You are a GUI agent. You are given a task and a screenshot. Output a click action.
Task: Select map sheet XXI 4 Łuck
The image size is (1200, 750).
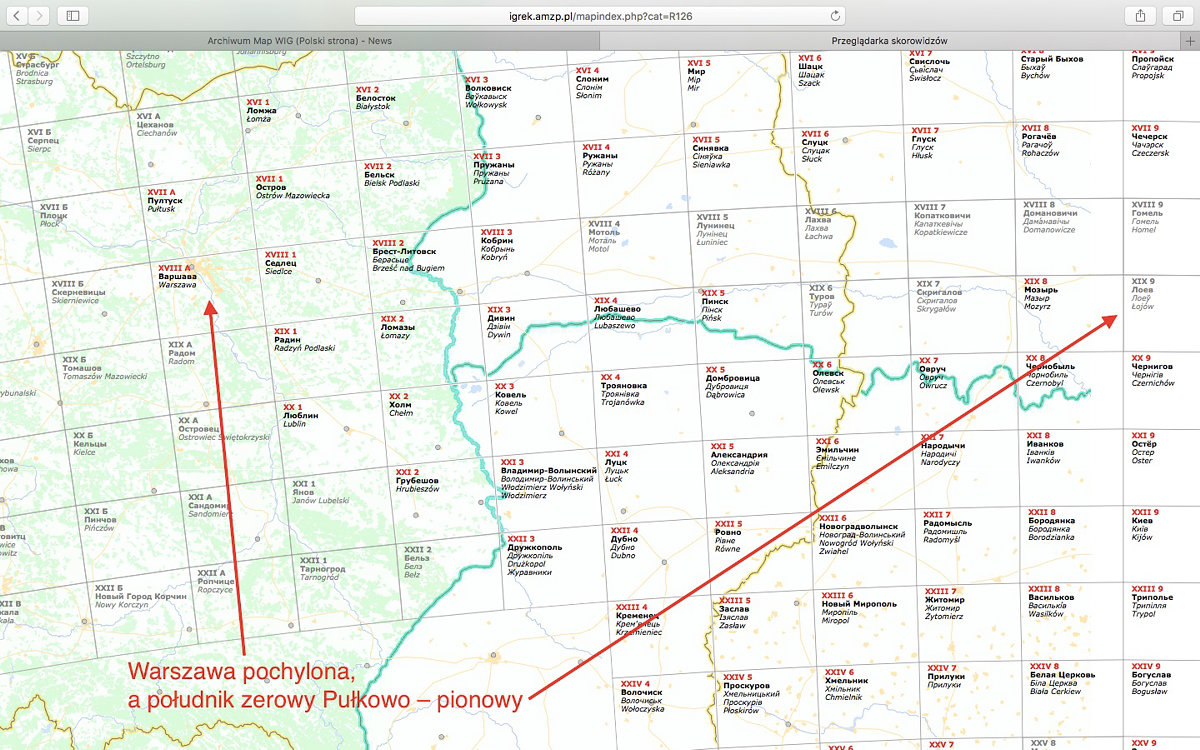click(x=616, y=462)
